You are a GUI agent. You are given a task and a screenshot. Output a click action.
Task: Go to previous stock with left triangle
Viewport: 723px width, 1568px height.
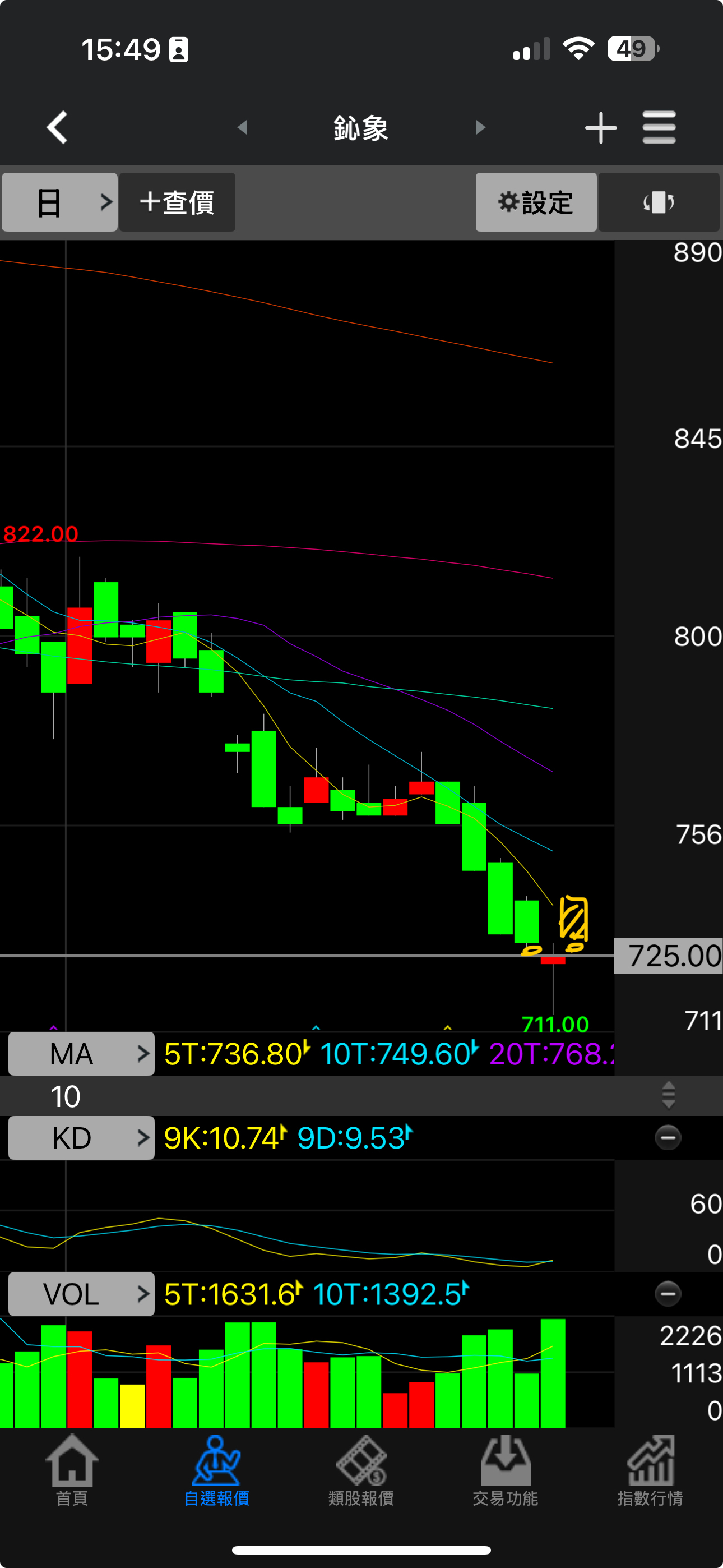click(x=242, y=127)
